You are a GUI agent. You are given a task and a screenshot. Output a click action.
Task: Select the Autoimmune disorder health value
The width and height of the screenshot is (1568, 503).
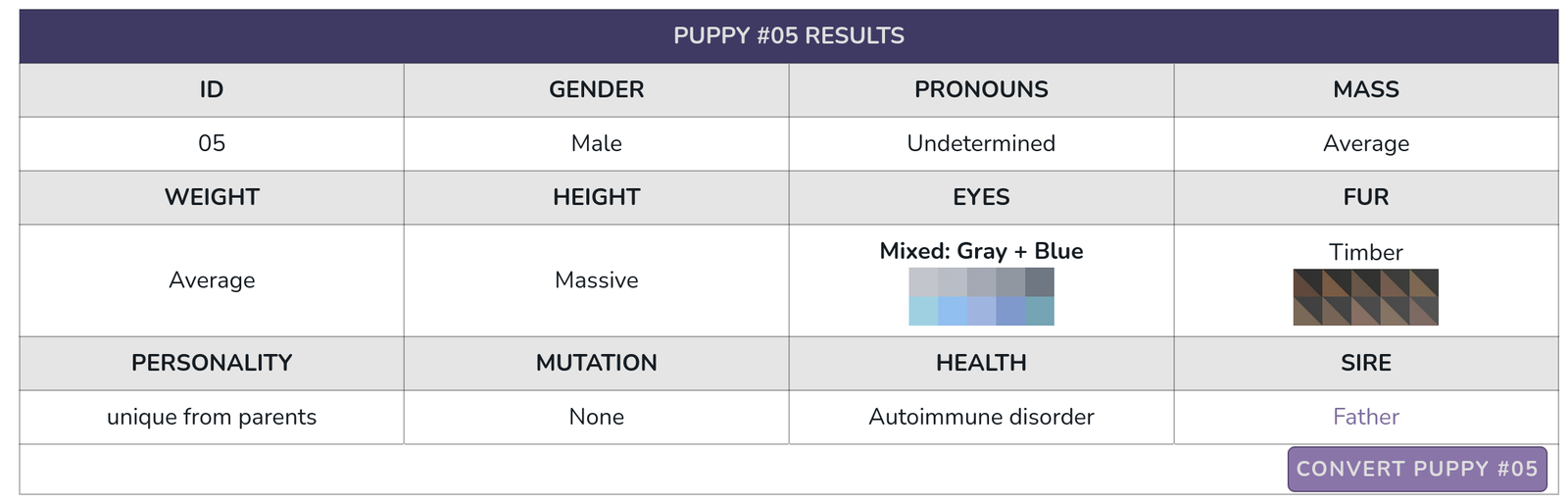pos(981,417)
